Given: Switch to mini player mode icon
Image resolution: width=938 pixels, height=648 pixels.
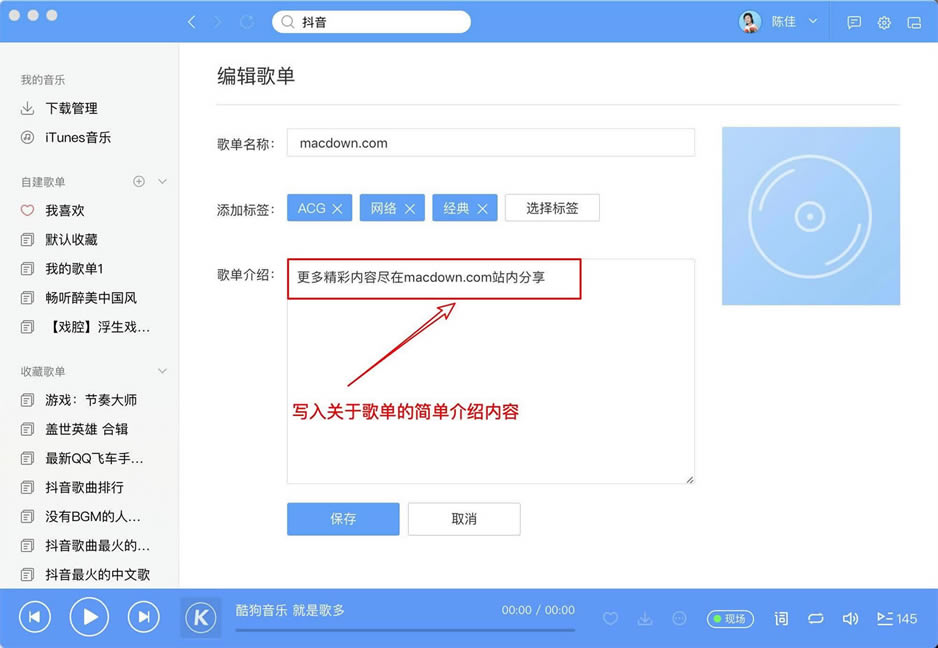Looking at the screenshot, I should click(x=914, y=22).
